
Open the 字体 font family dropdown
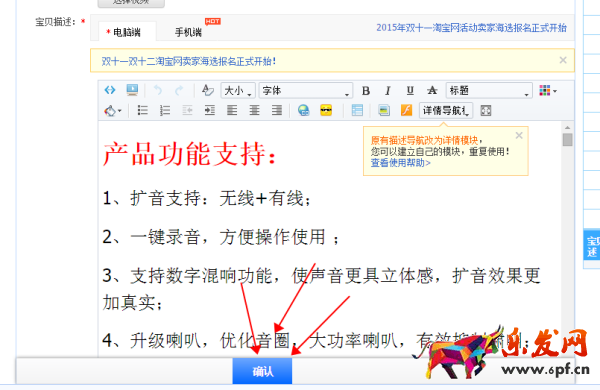pyautogui.click(x=305, y=91)
